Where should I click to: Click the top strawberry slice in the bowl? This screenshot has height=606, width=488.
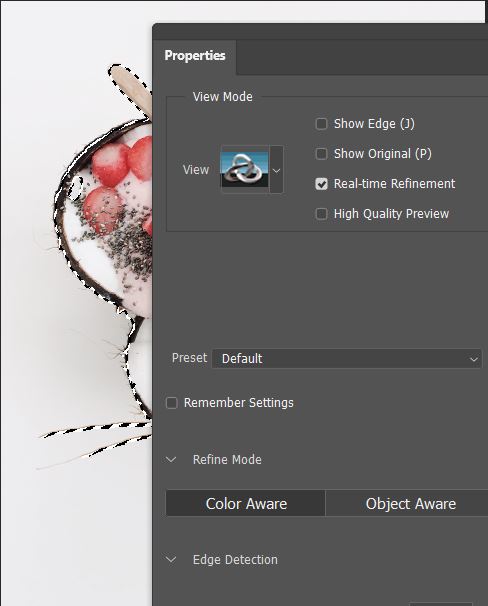142,158
